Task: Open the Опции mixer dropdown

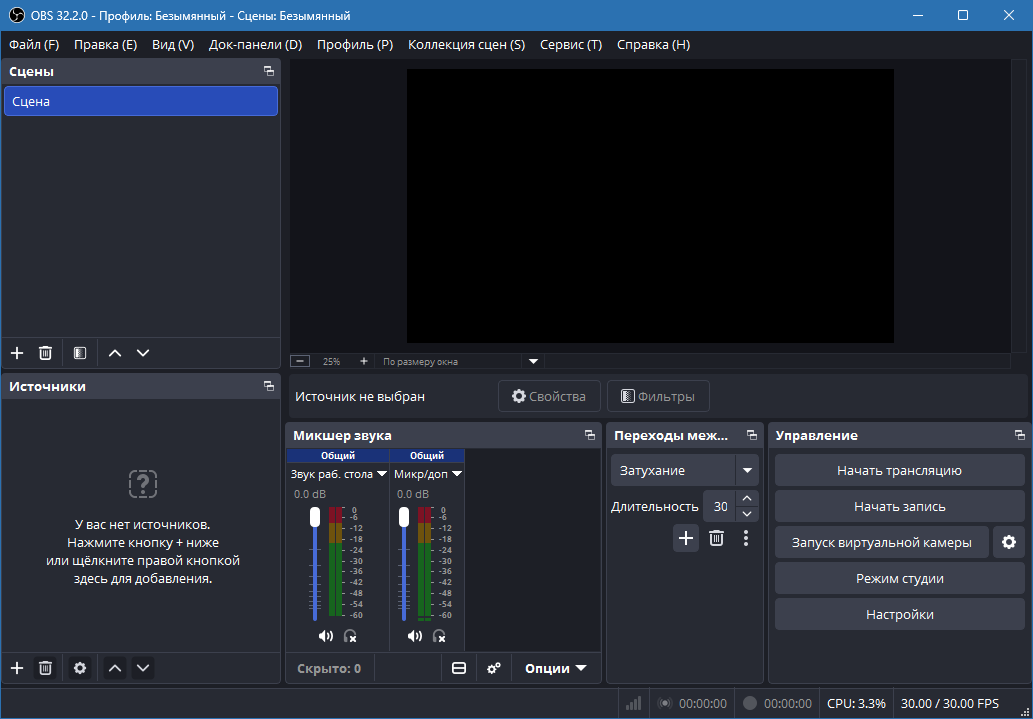Action: click(x=555, y=668)
